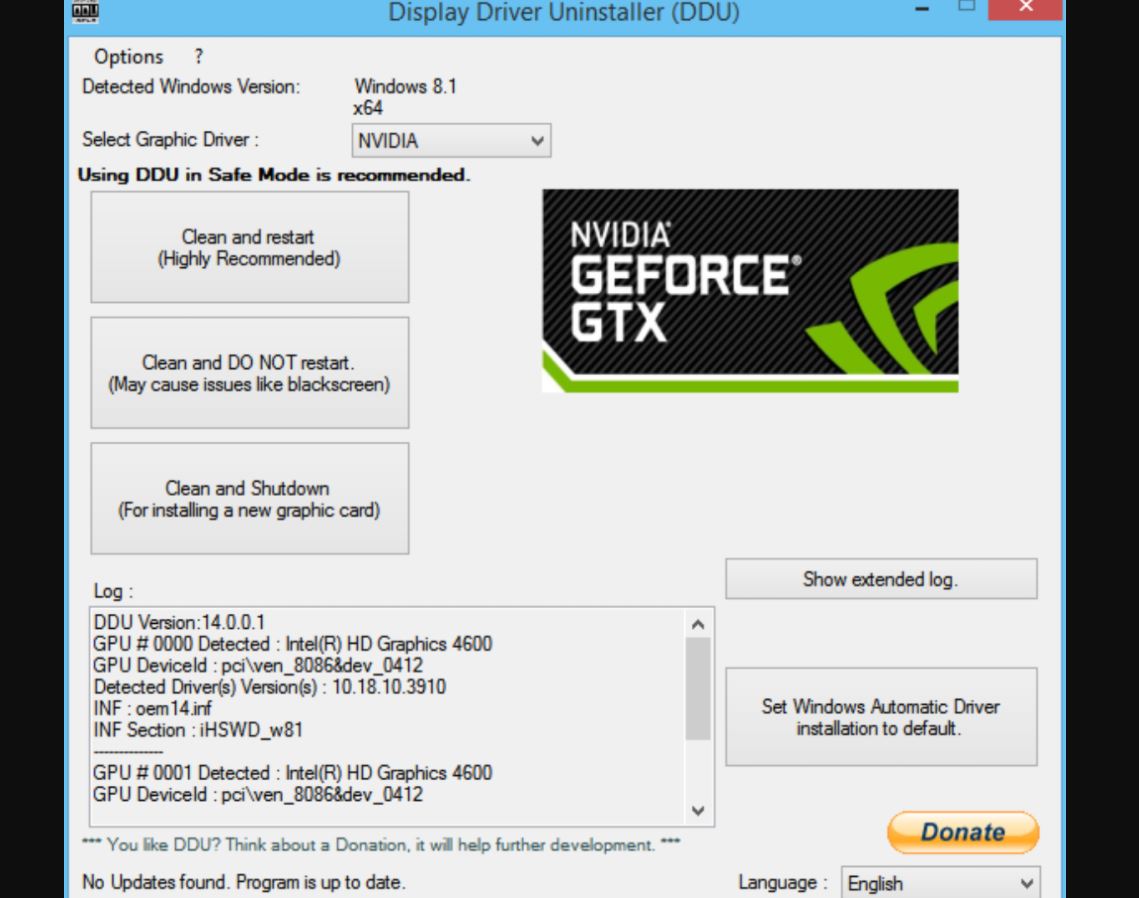Click the yellow Donate button
The image size is (1139, 898).
click(962, 832)
